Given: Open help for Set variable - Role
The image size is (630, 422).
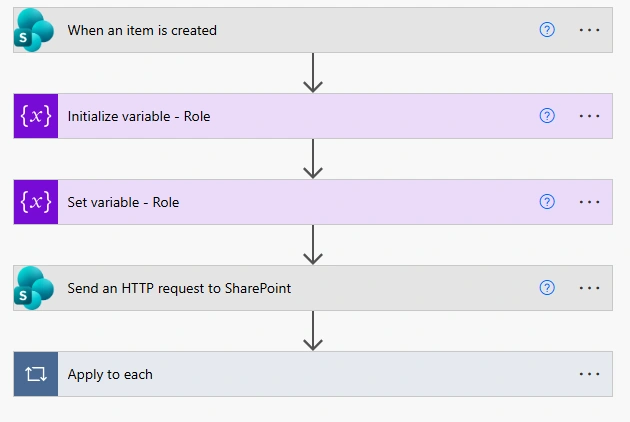Looking at the screenshot, I should [547, 202].
